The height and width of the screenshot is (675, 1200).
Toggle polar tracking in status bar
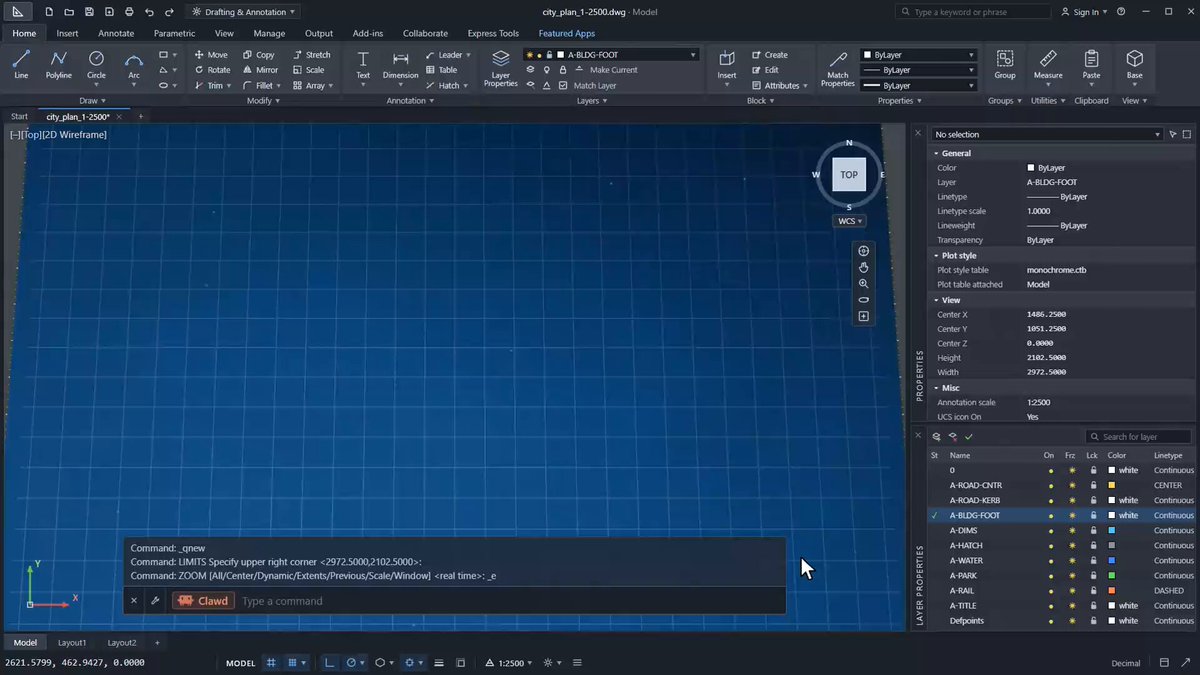pyautogui.click(x=351, y=663)
